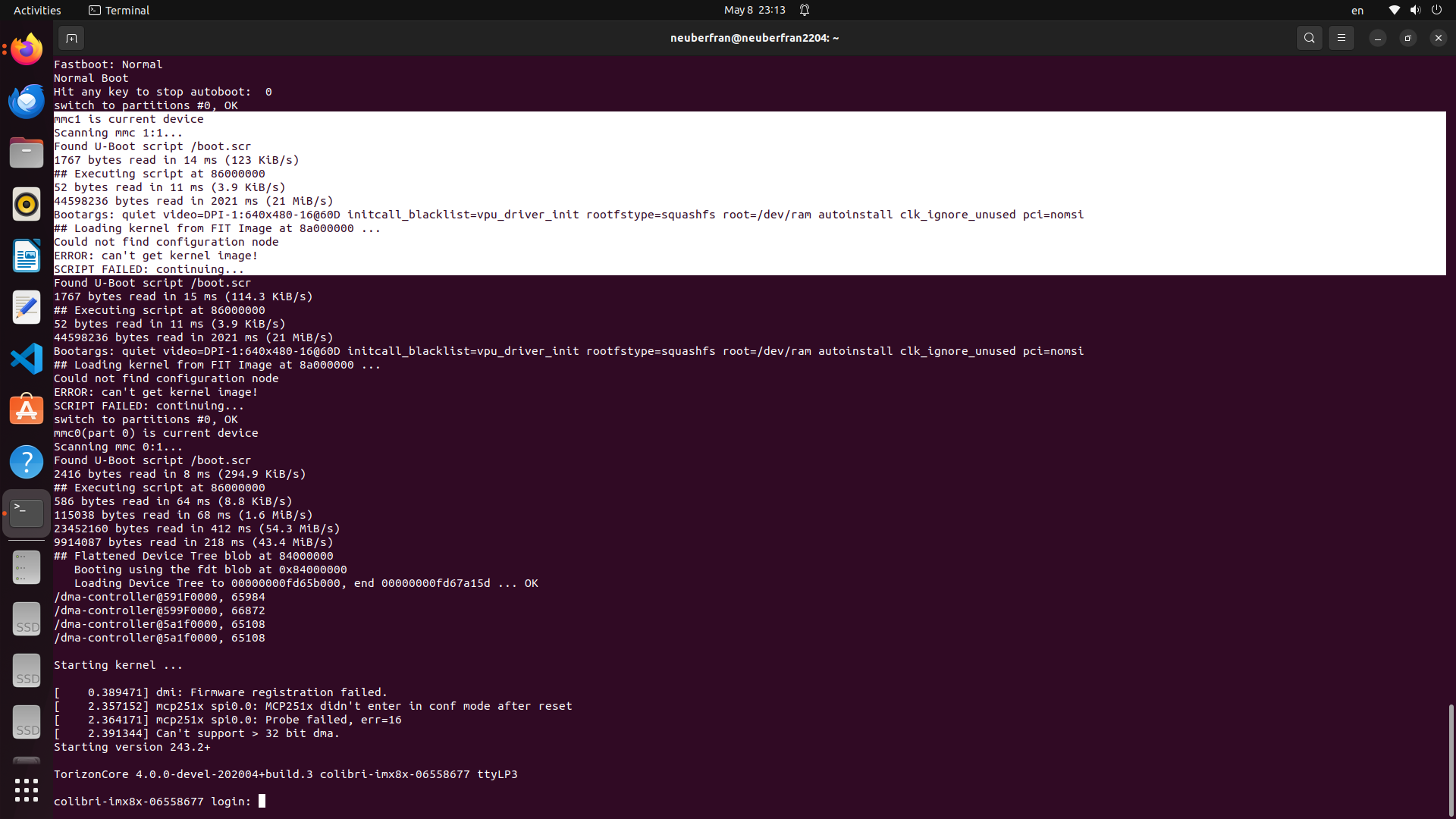Launch Rhythmbox music player

point(27,204)
